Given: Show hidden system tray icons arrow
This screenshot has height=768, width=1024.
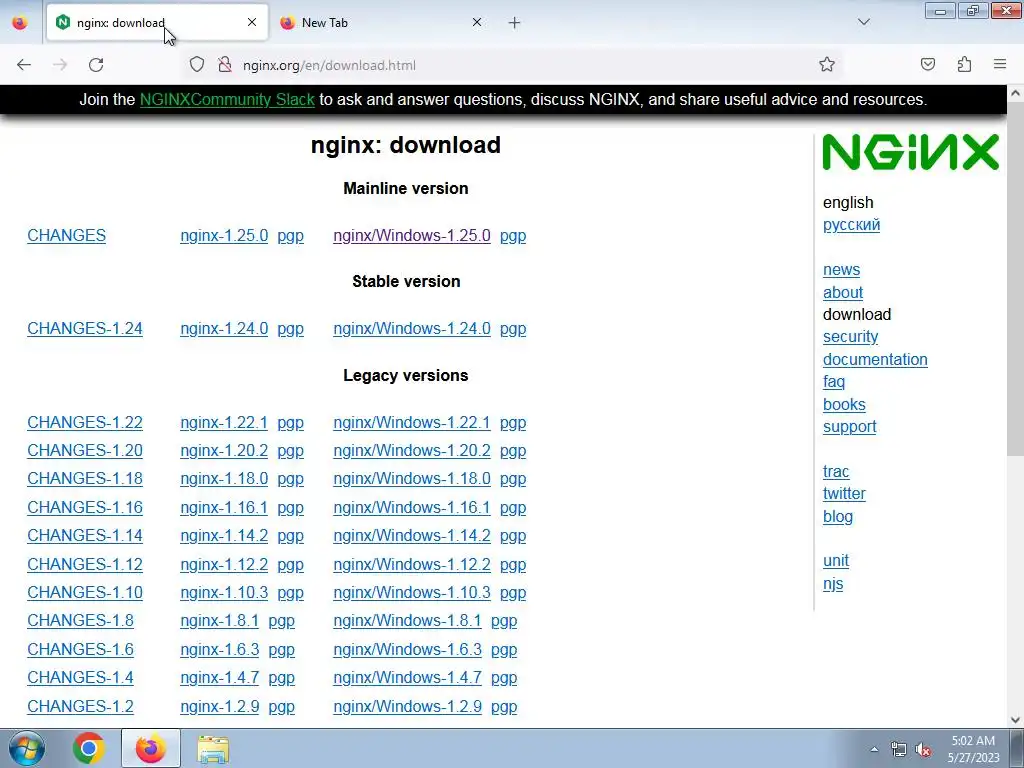Looking at the screenshot, I should (874, 749).
